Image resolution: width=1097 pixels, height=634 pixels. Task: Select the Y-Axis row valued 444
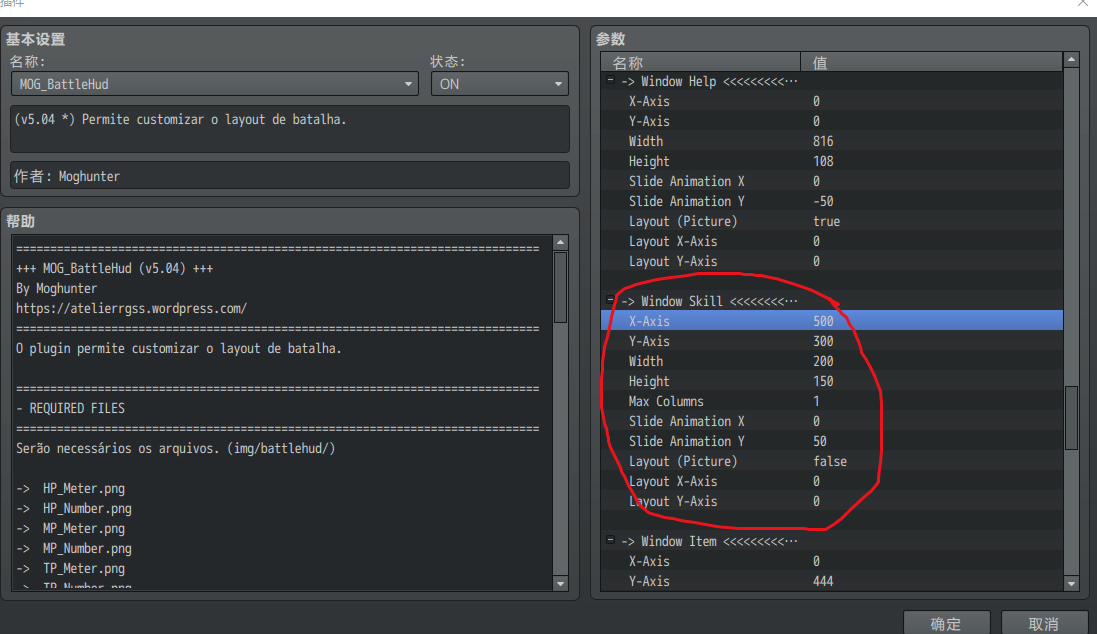tap(832, 582)
